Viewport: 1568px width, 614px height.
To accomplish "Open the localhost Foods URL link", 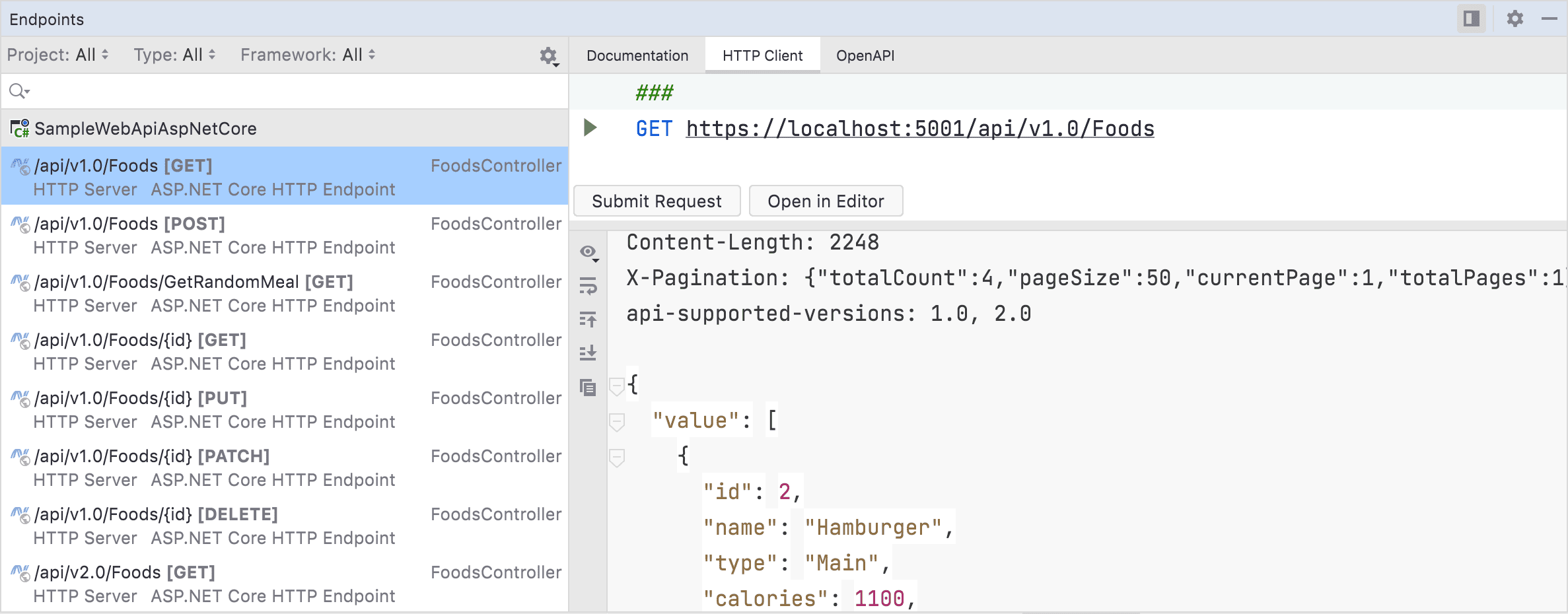I will point(919,129).
